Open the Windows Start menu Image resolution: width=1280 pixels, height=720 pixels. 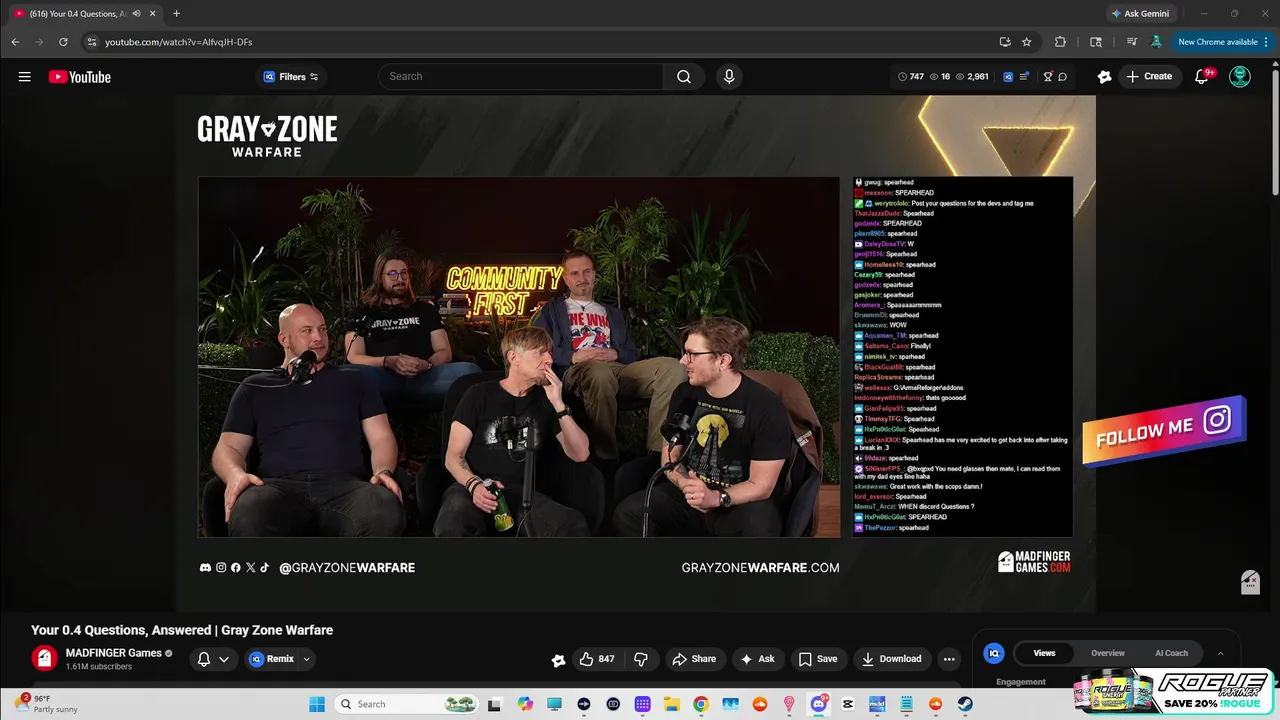pyautogui.click(x=317, y=704)
